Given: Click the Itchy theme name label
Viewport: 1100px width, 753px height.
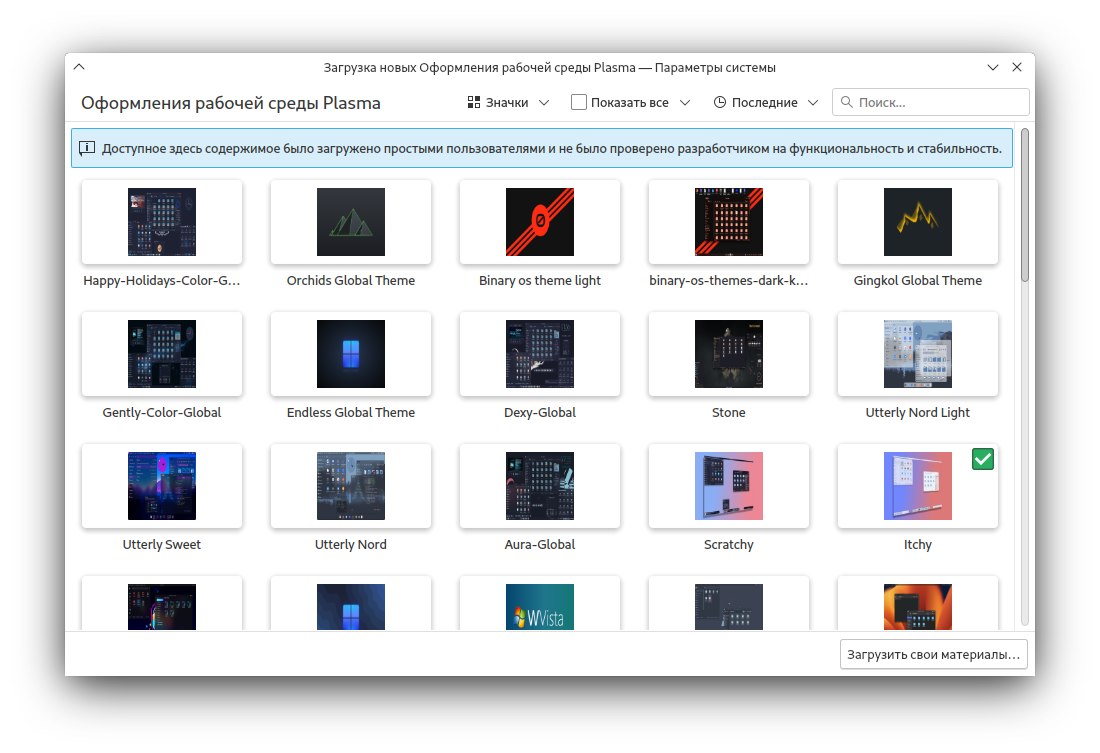Looking at the screenshot, I should tap(918, 545).
